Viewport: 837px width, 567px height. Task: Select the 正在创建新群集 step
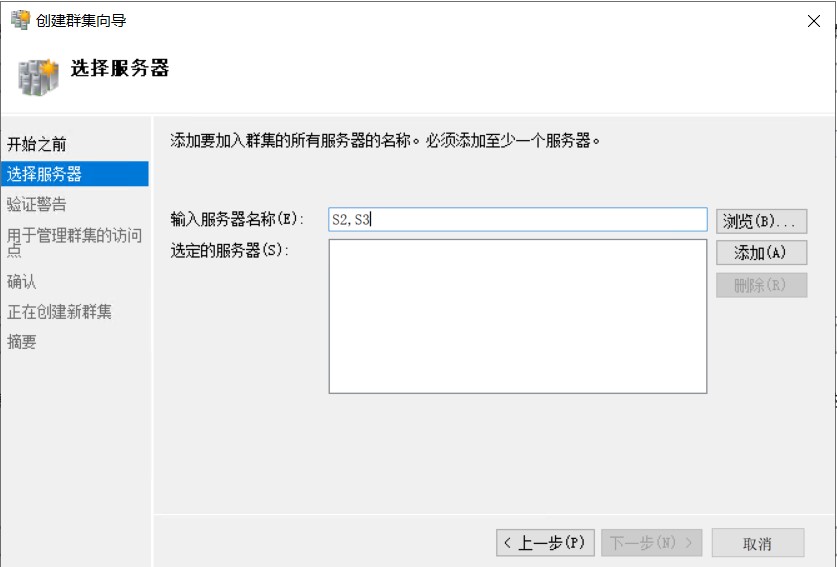pos(59,311)
